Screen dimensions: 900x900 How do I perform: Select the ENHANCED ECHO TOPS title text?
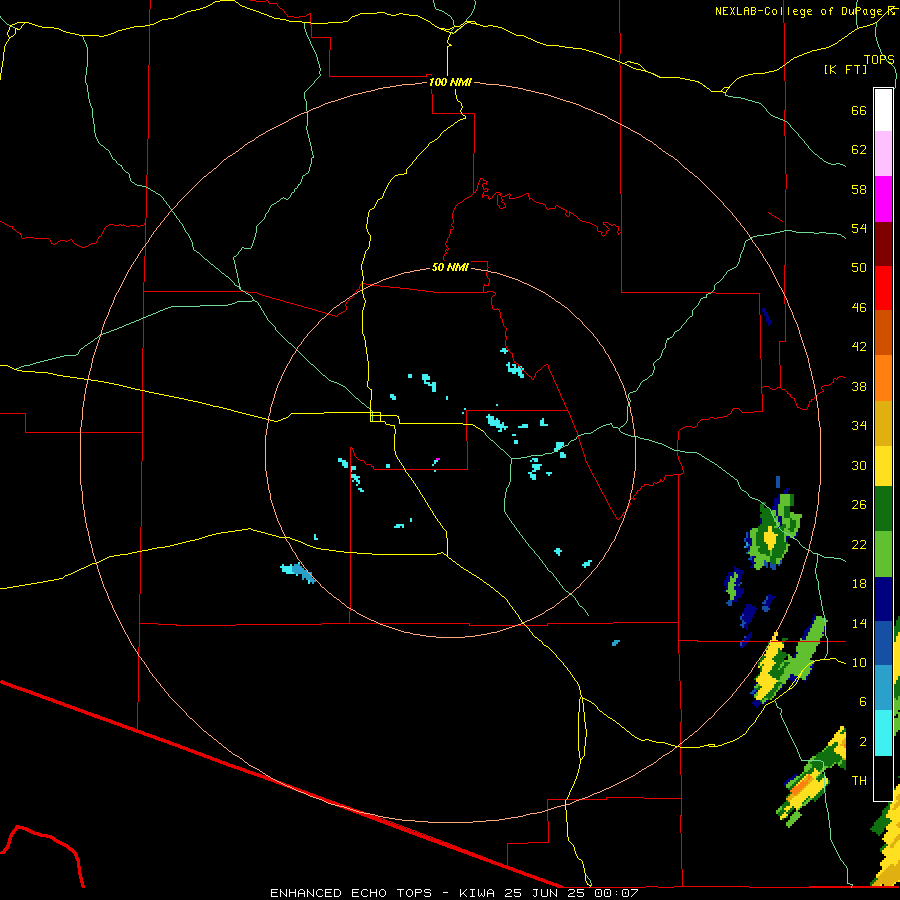pos(351,893)
